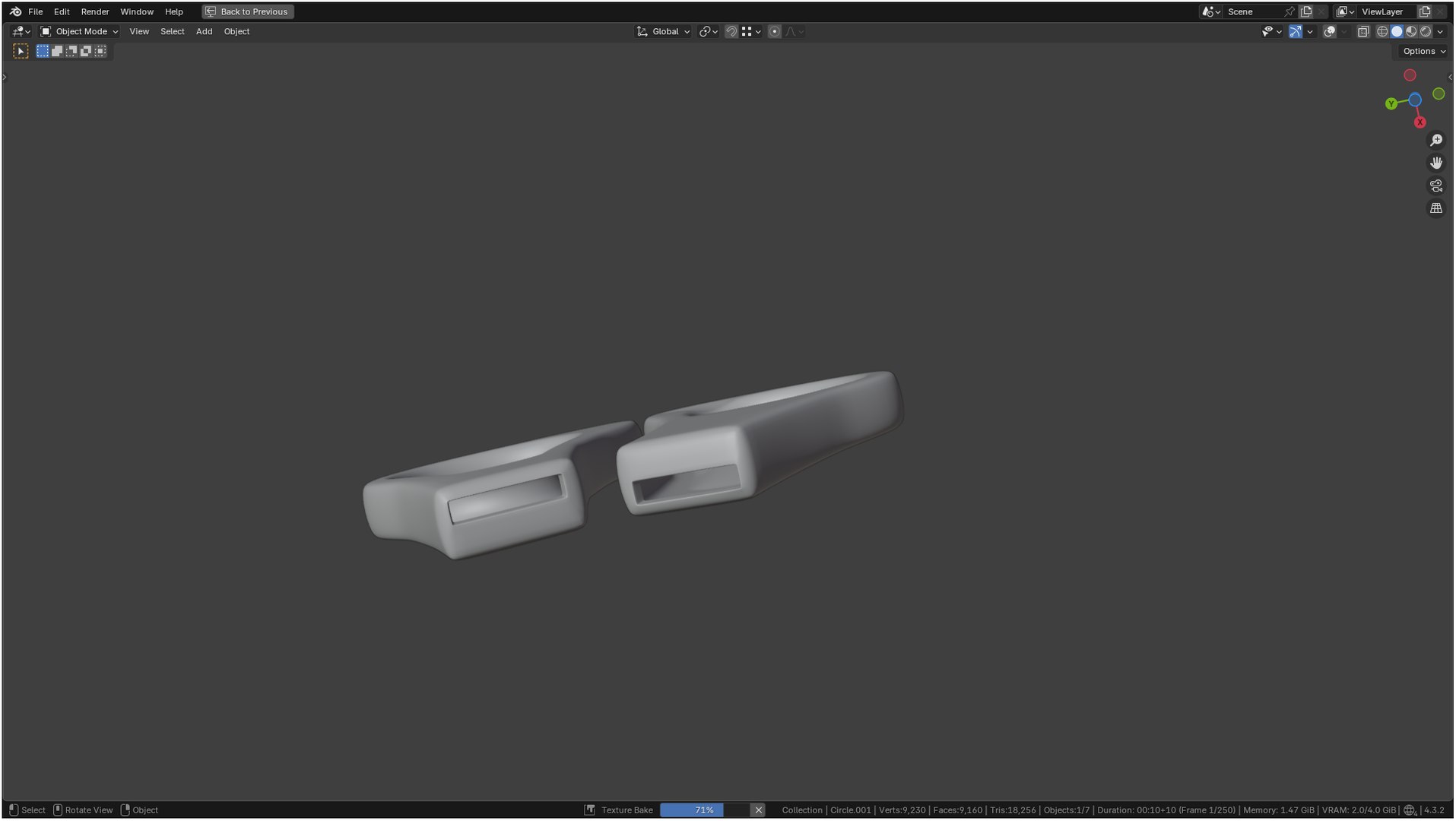The width and height of the screenshot is (1456, 821).
Task: Choose the Extend existing selection mode icon
Action: 57,51
